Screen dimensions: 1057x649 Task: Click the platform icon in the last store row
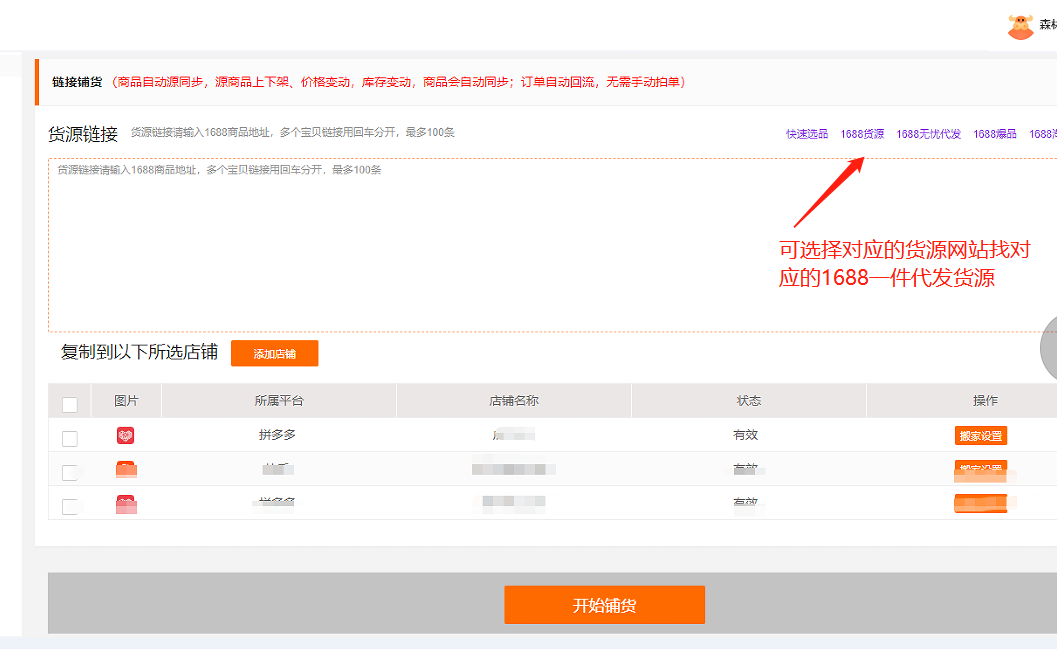(x=126, y=504)
